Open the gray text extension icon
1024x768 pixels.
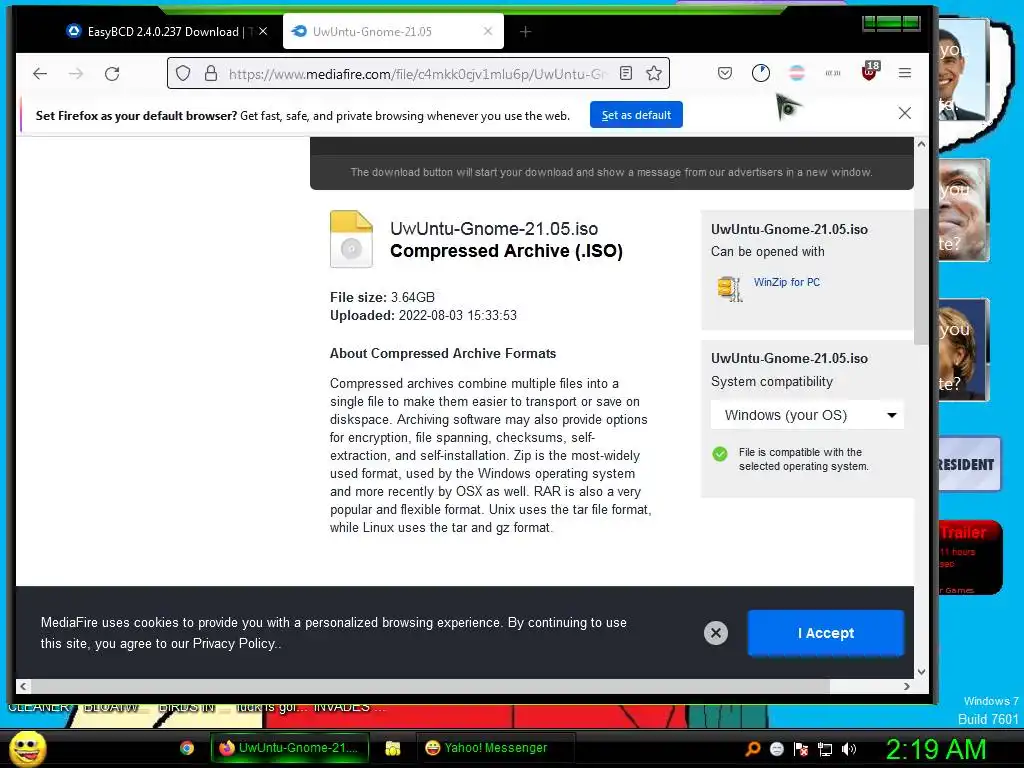coord(833,73)
